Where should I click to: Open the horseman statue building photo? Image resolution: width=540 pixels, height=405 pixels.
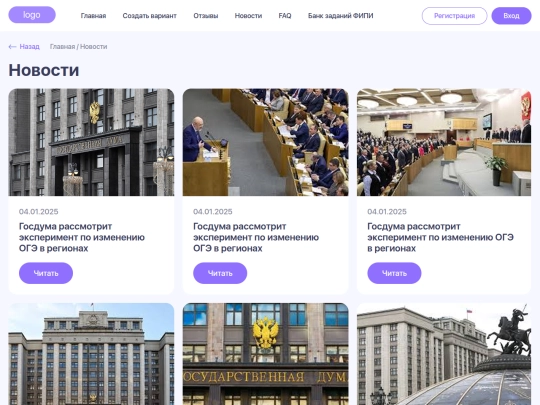[444, 354]
